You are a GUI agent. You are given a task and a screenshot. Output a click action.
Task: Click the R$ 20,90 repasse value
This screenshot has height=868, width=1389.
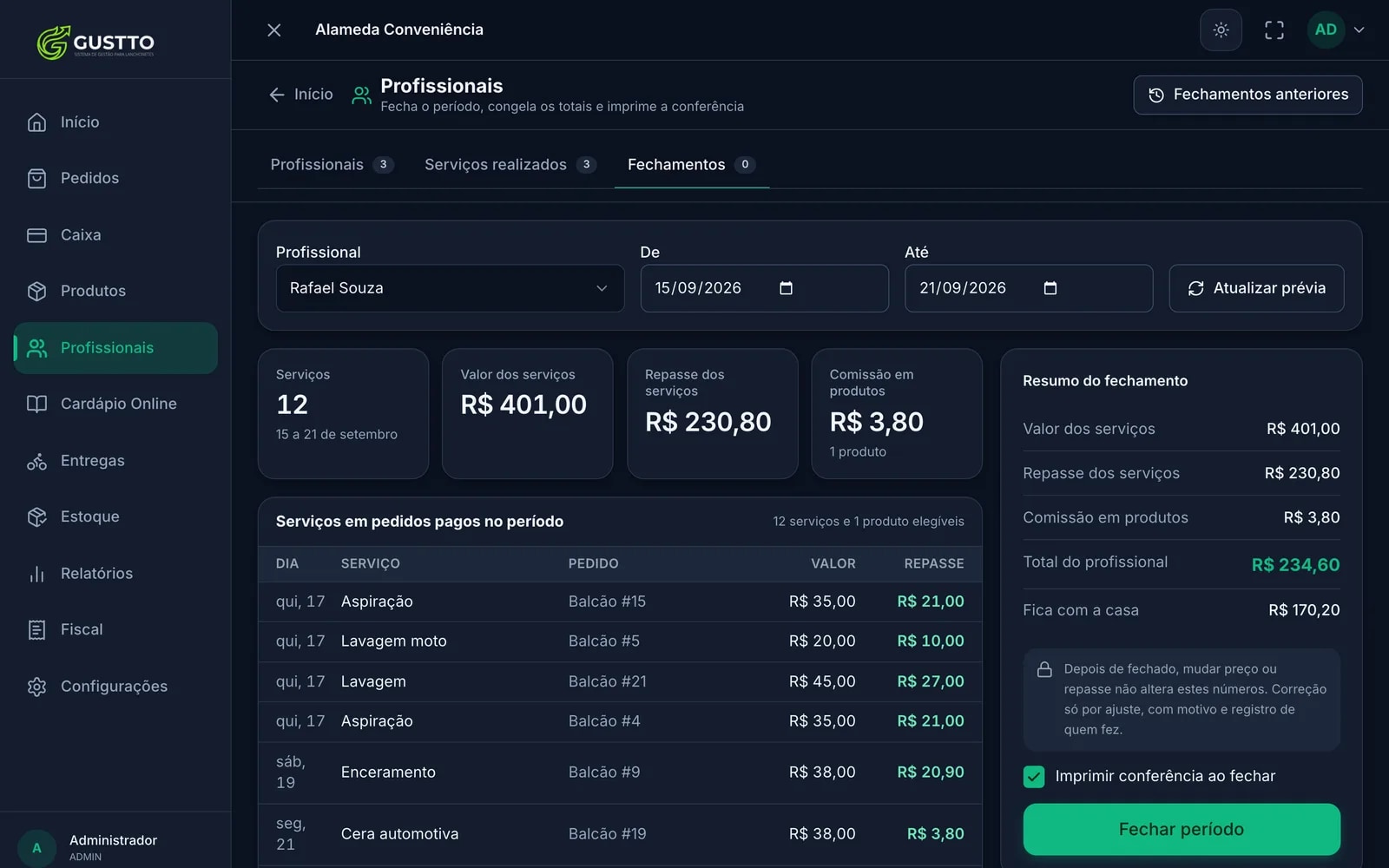point(930,773)
